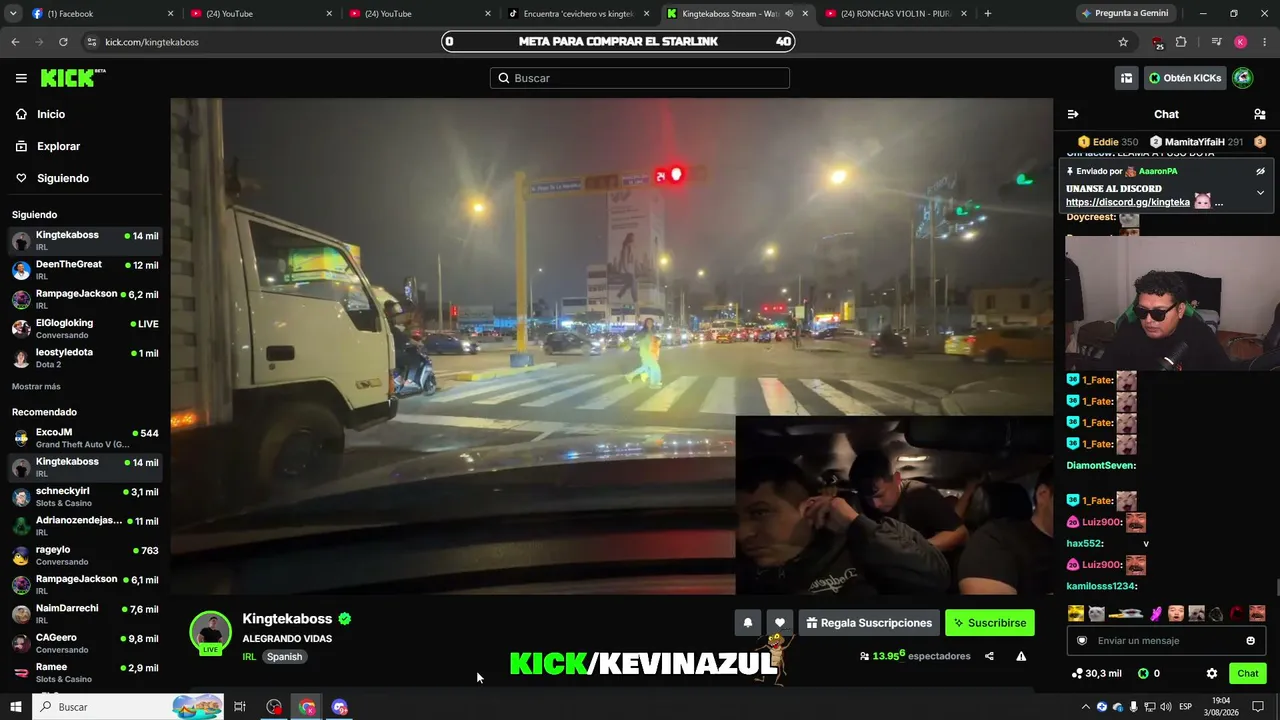The width and height of the screenshot is (1280, 720).
Task: Open the Kick hamburger menu
Action: tap(21, 78)
